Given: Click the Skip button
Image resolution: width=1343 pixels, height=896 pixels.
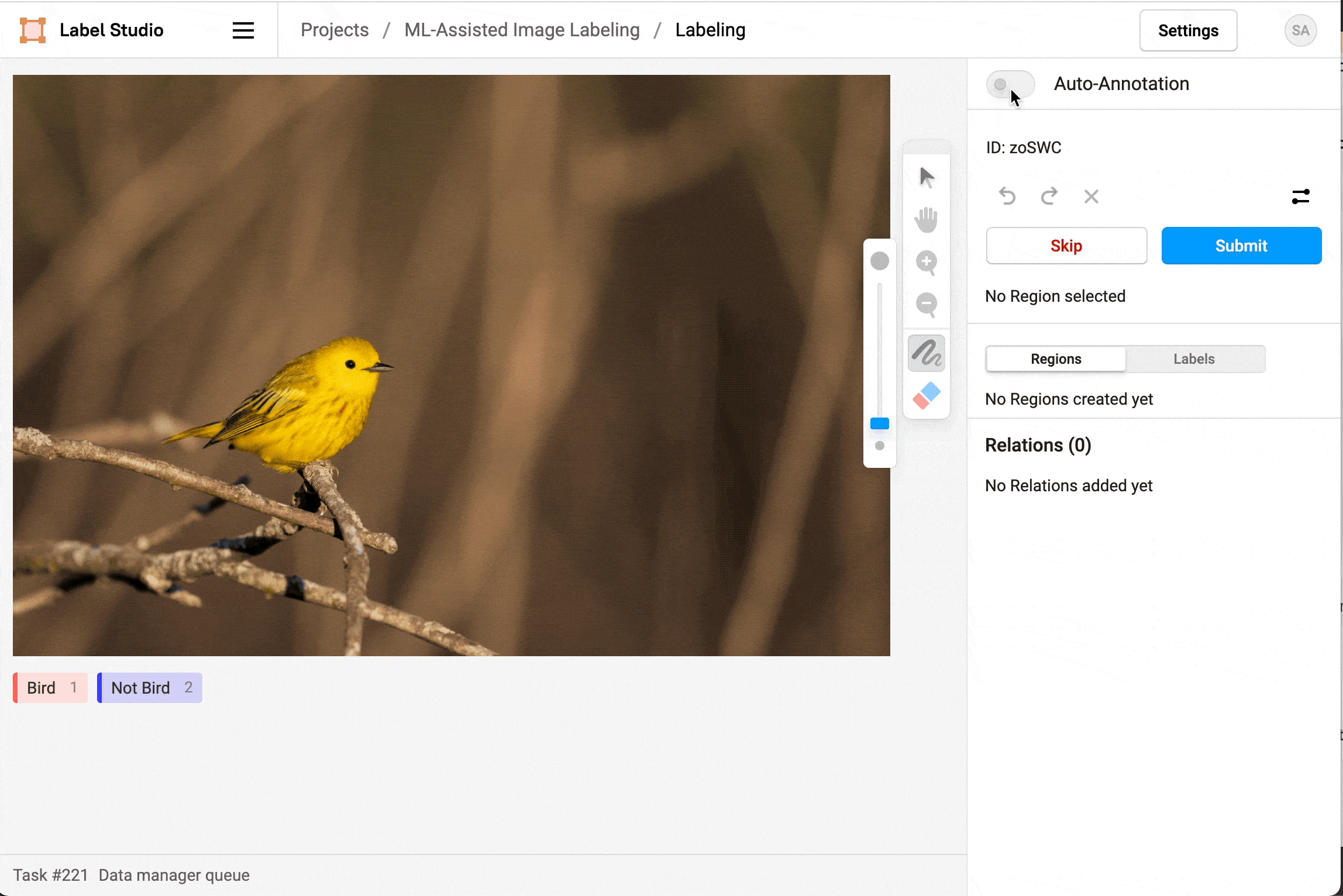Looking at the screenshot, I should tap(1067, 245).
